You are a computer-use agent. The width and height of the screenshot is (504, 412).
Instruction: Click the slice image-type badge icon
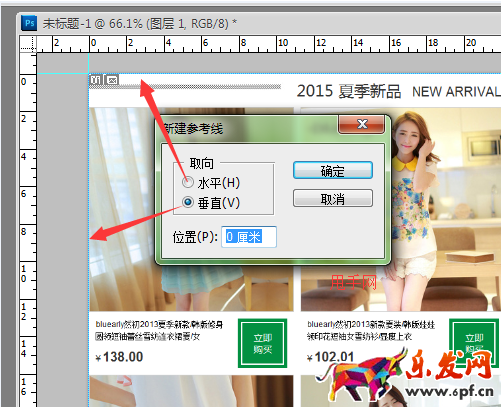[112, 80]
